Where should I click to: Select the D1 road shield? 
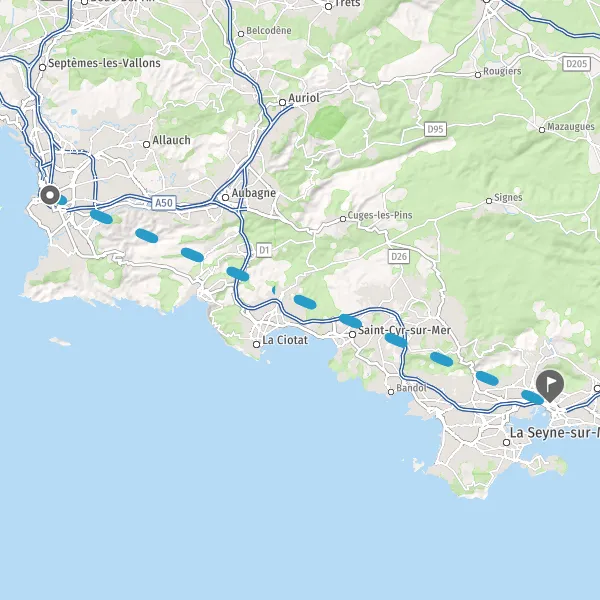[x=264, y=250]
